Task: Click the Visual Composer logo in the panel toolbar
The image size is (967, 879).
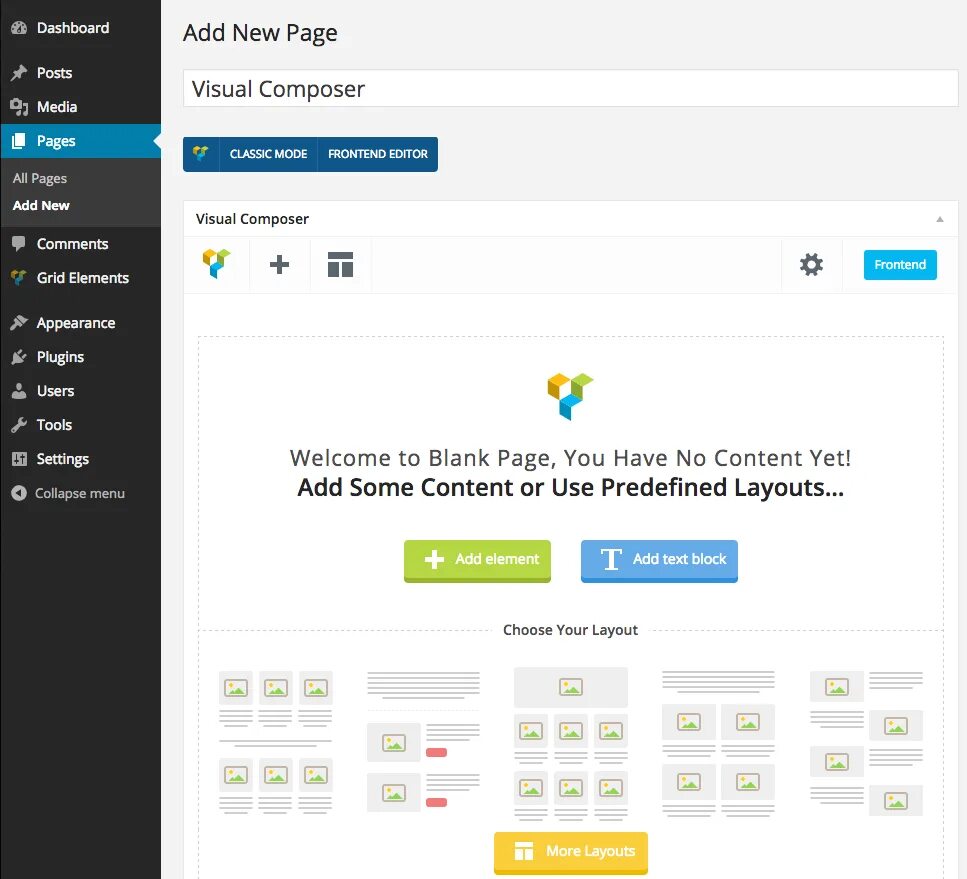Action: (x=216, y=264)
